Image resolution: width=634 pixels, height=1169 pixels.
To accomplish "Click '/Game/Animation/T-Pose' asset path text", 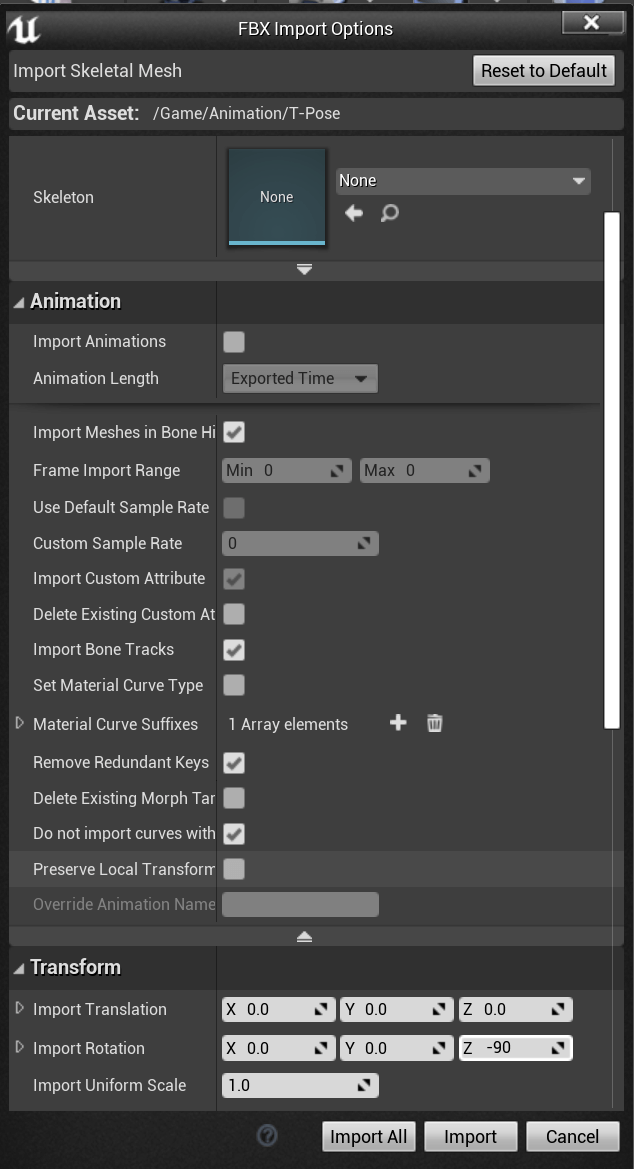I will [x=247, y=113].
